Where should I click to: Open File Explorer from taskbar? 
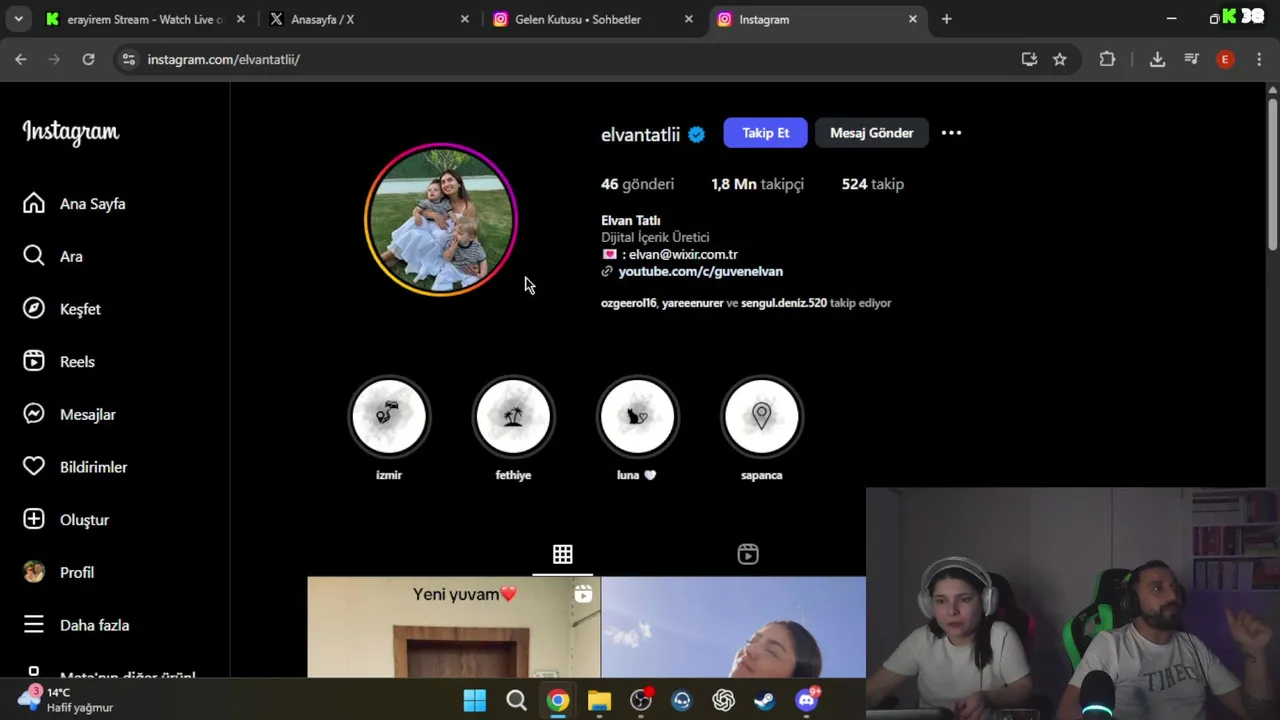(x=599, y=700)
